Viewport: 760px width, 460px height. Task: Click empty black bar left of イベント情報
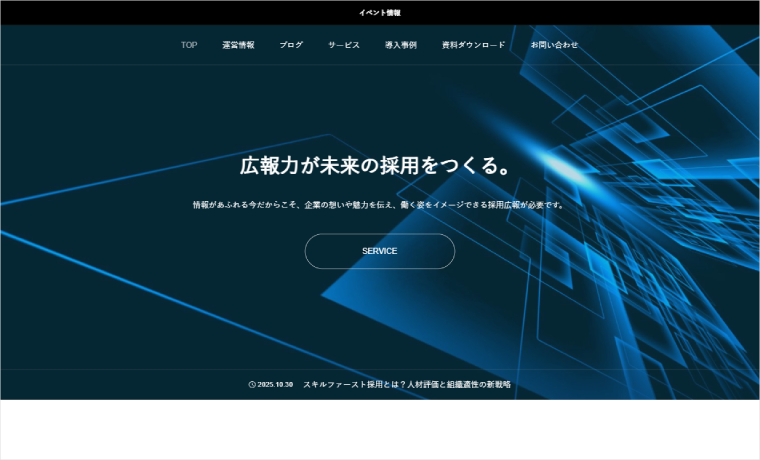click(x=150, y=13)
